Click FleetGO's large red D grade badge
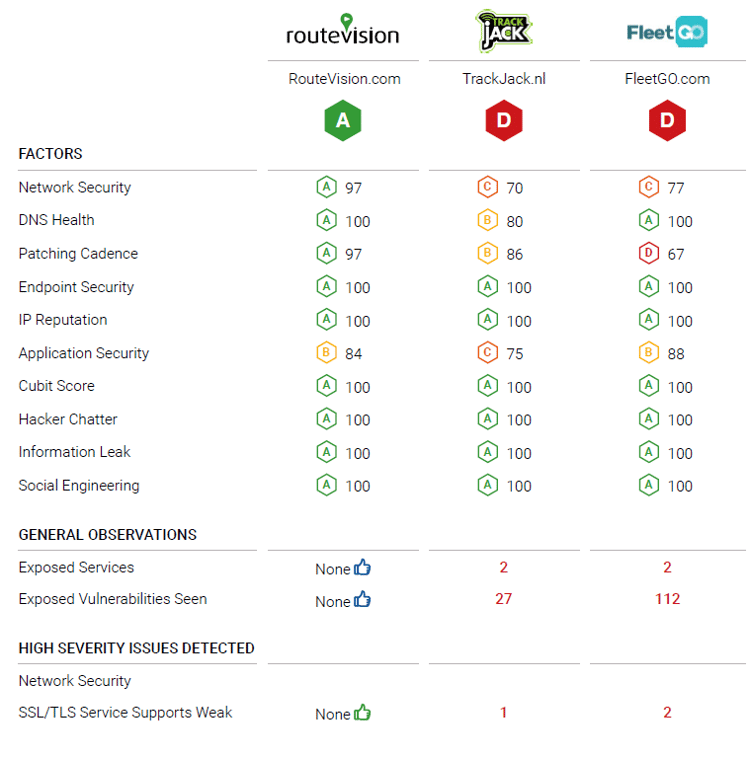This screenshot has width=750, height=758. click(667, 121)
